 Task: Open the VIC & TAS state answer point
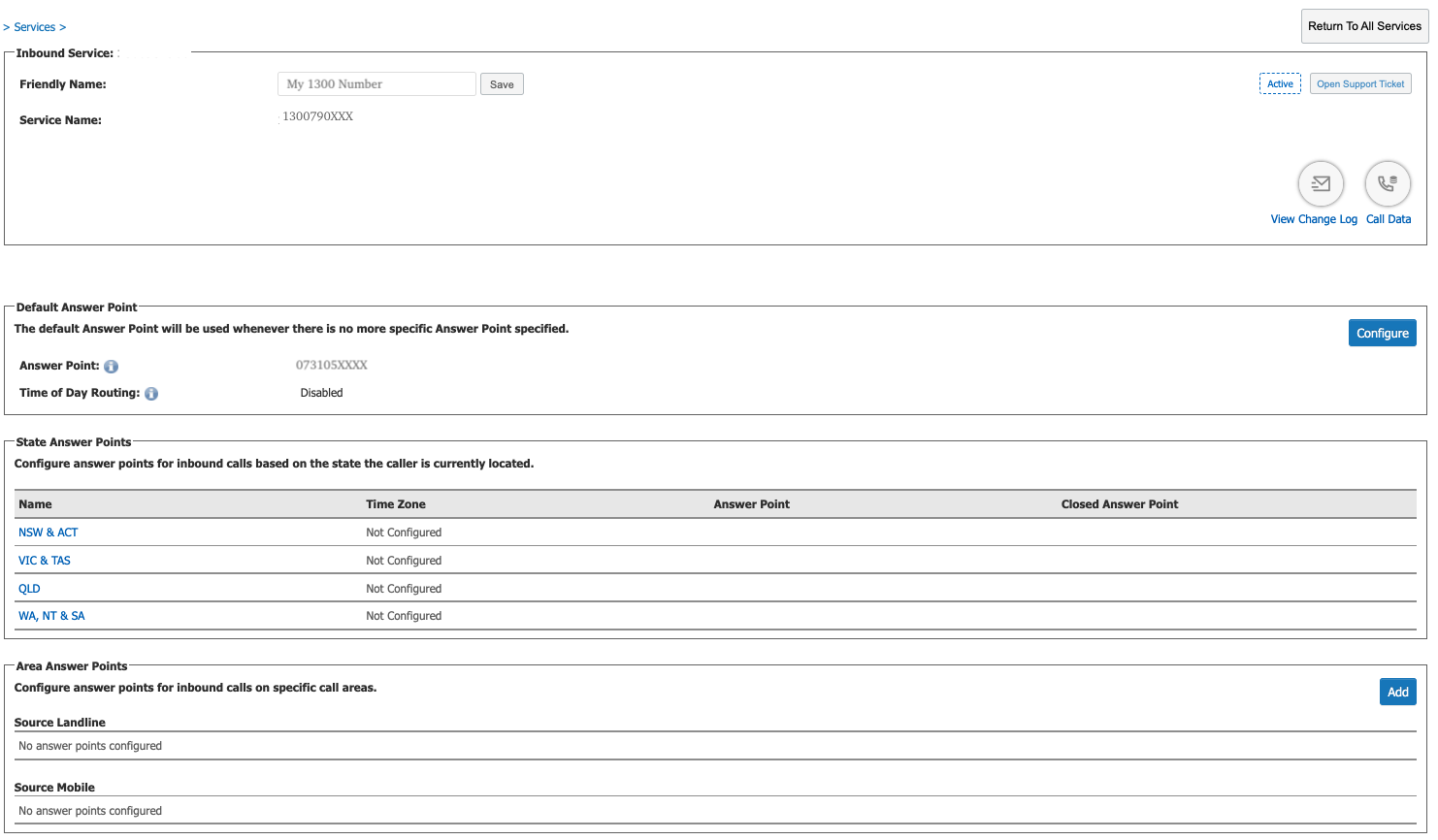45,561
